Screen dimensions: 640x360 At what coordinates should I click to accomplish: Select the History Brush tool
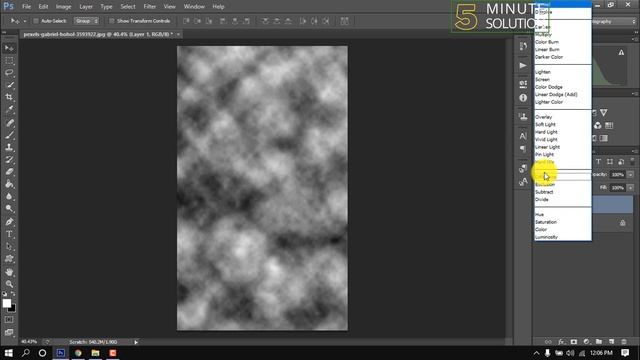(x=9, y=160)
